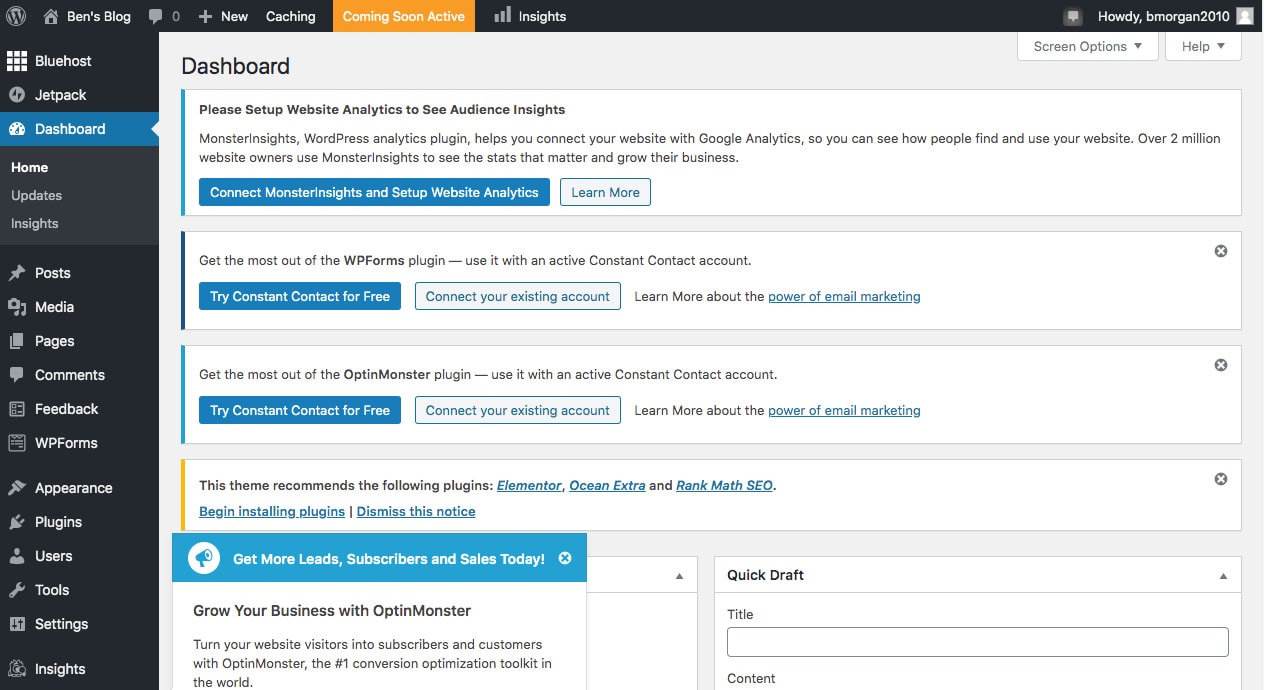Click the Quick Draft widget heading
The image size is (1264, 690).
765,575
